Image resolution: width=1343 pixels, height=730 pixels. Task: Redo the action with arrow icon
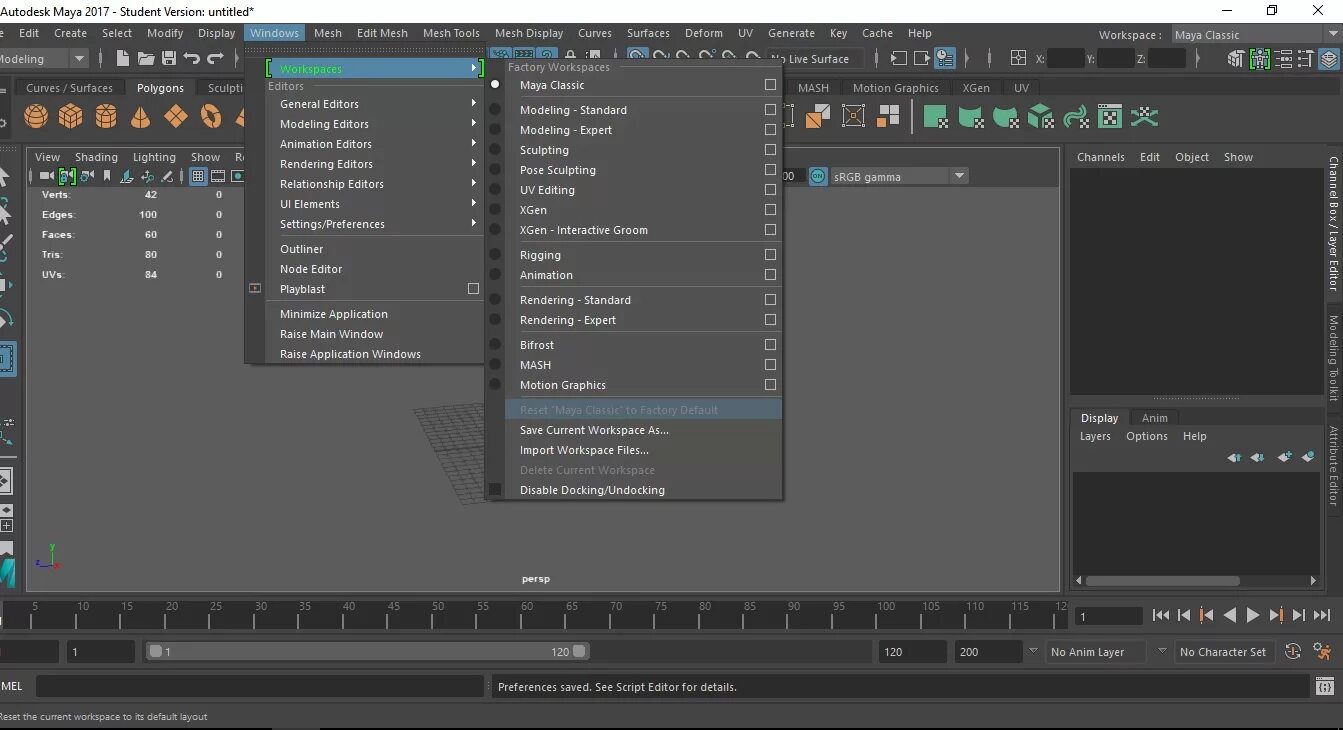tap(215, 59)
